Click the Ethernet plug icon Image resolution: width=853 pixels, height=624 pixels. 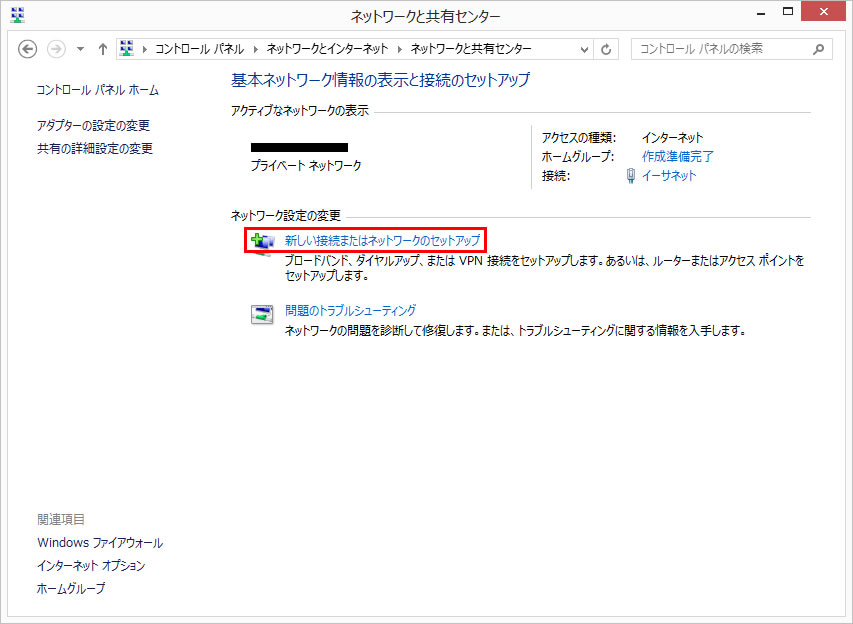(x=631, y=176)
